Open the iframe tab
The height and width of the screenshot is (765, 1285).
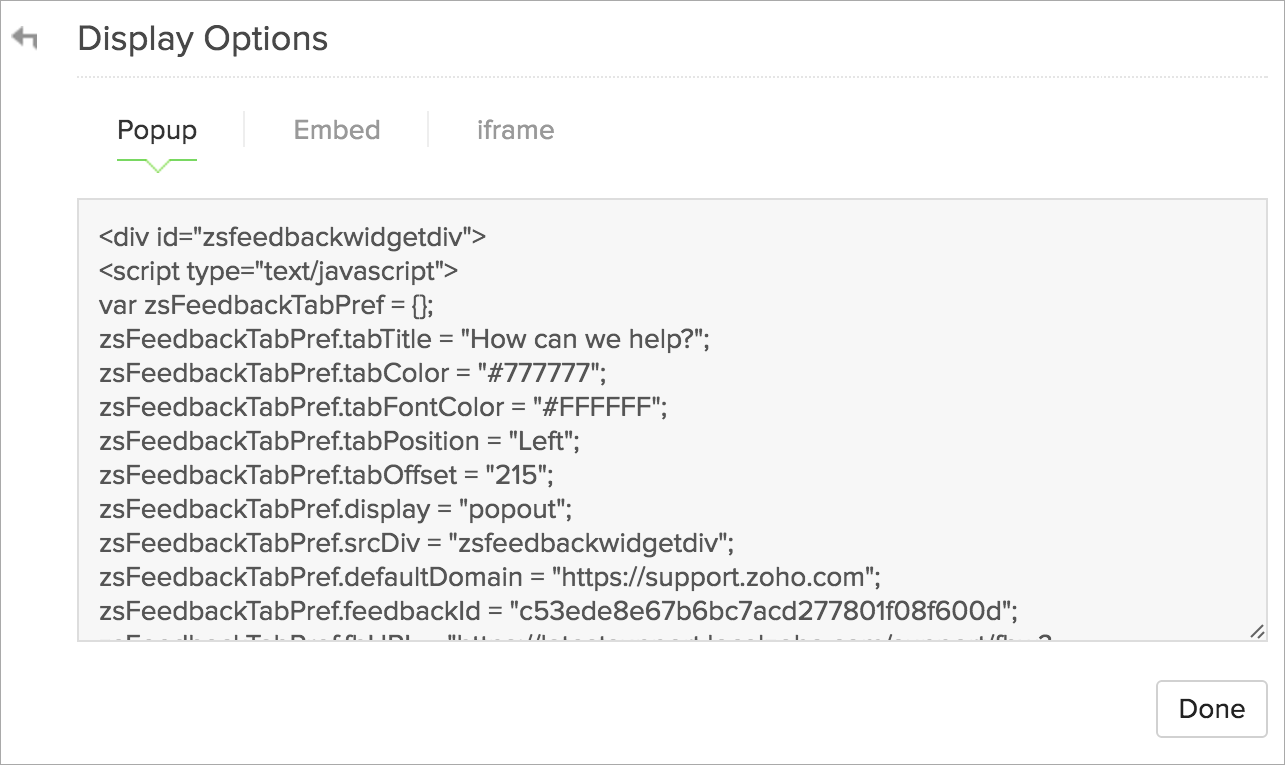coord(515,130)
